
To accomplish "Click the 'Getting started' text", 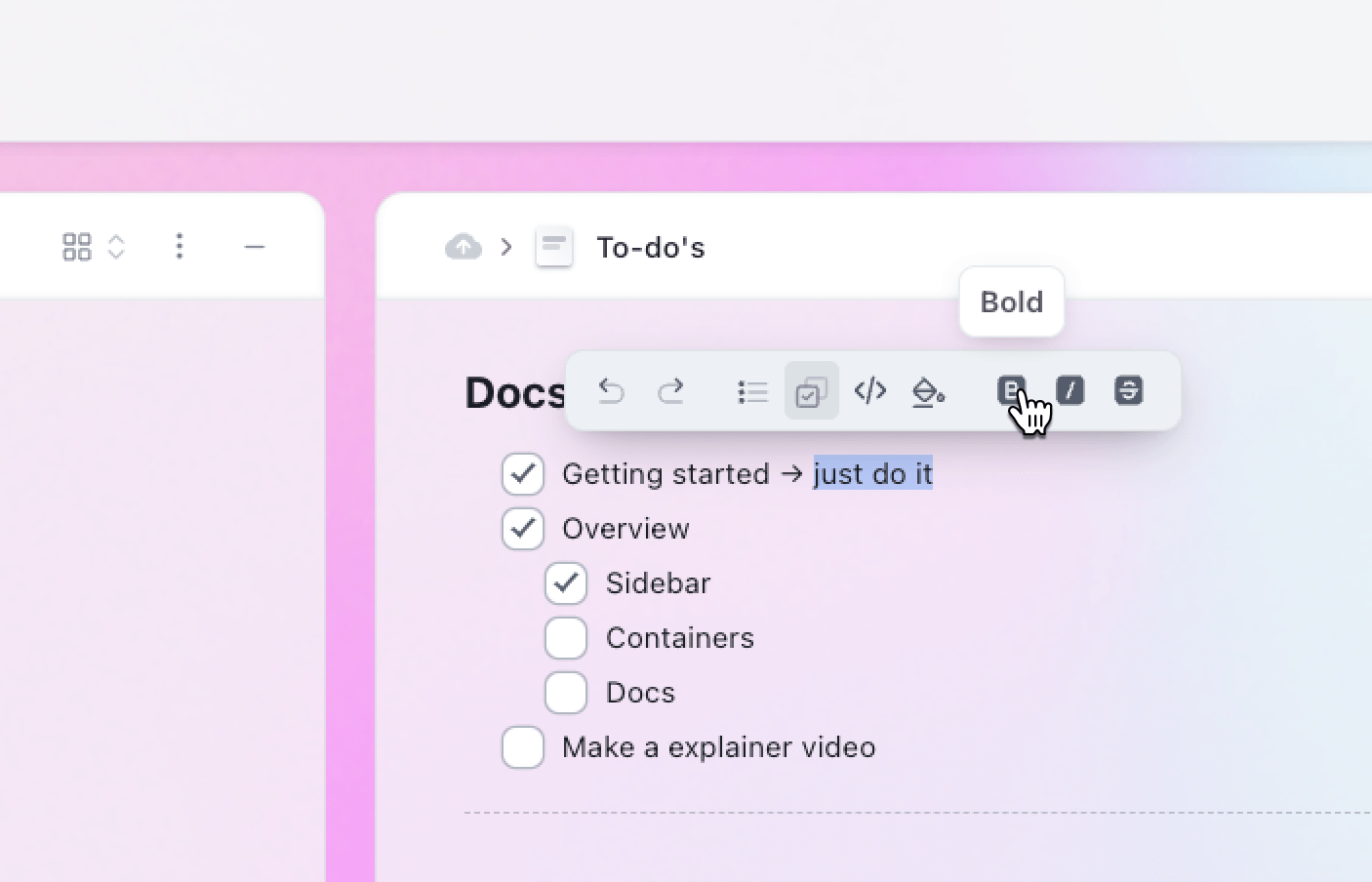I will (666, 474).
